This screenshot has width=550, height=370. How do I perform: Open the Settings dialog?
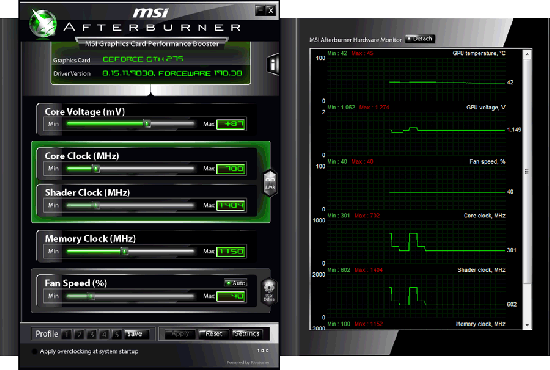(247, 334)
